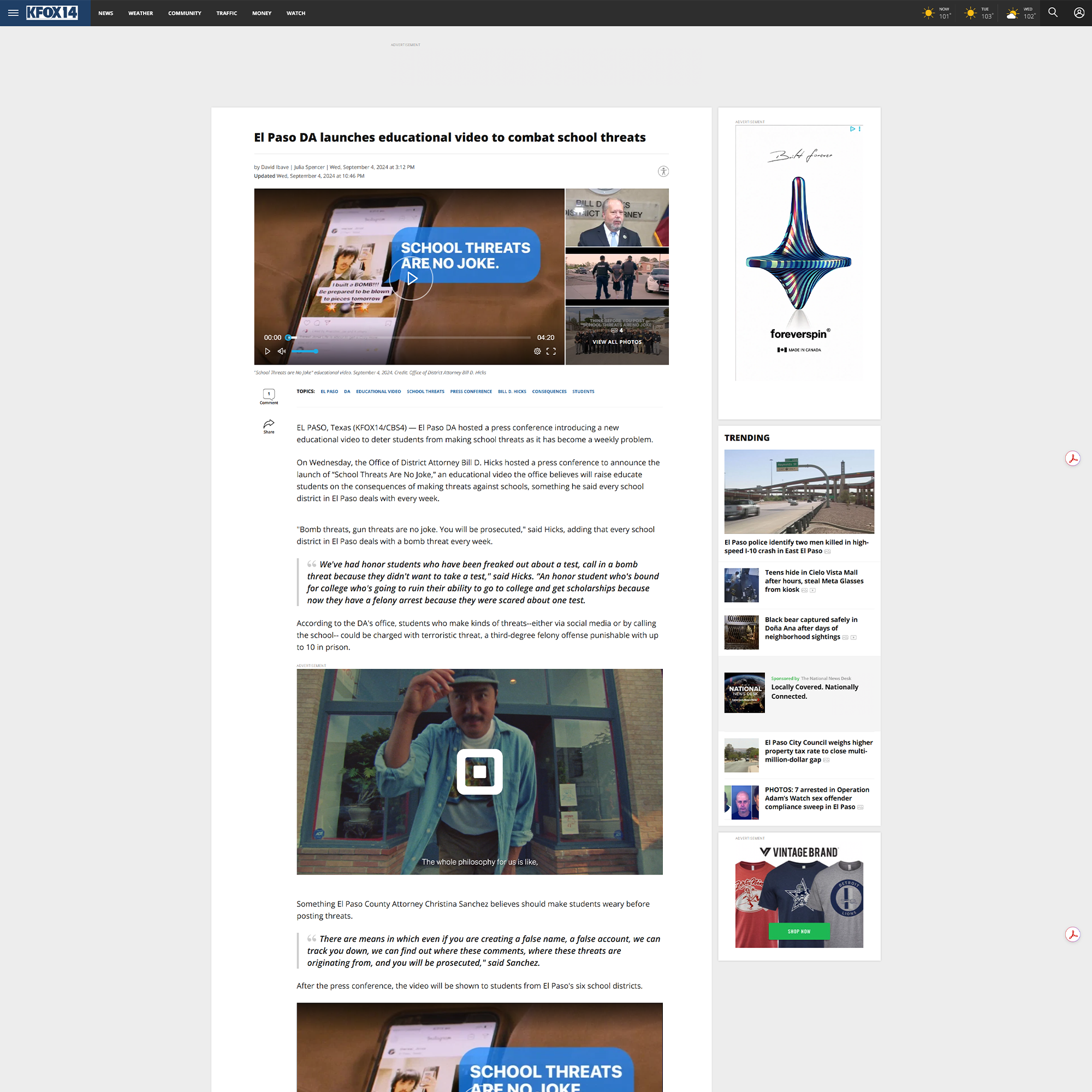Viewport: 1092px width, 1092px height.
Task: Open the hamburger navigation menu
Action: [13, 13]
